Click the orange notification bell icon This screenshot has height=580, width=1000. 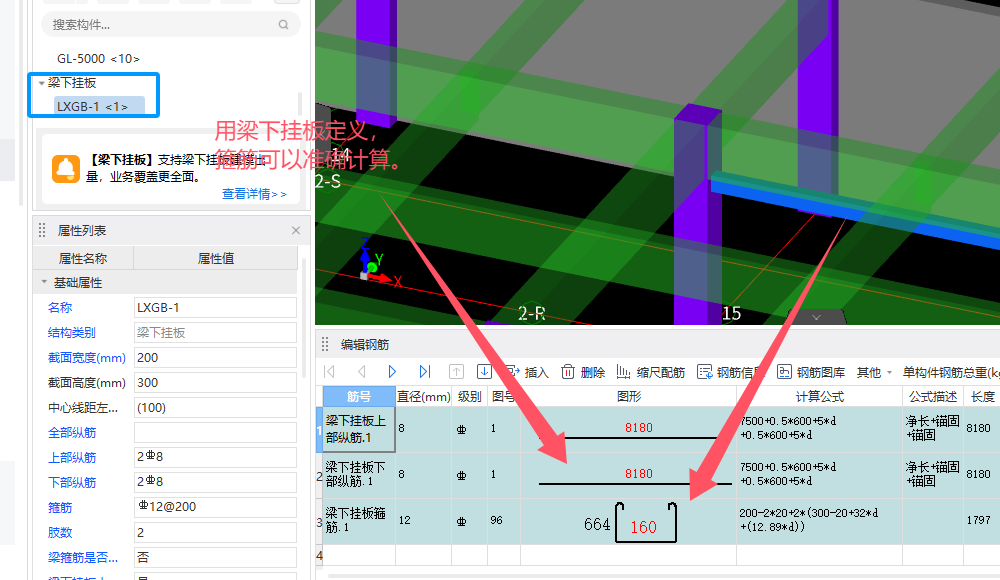click(66, 169)
